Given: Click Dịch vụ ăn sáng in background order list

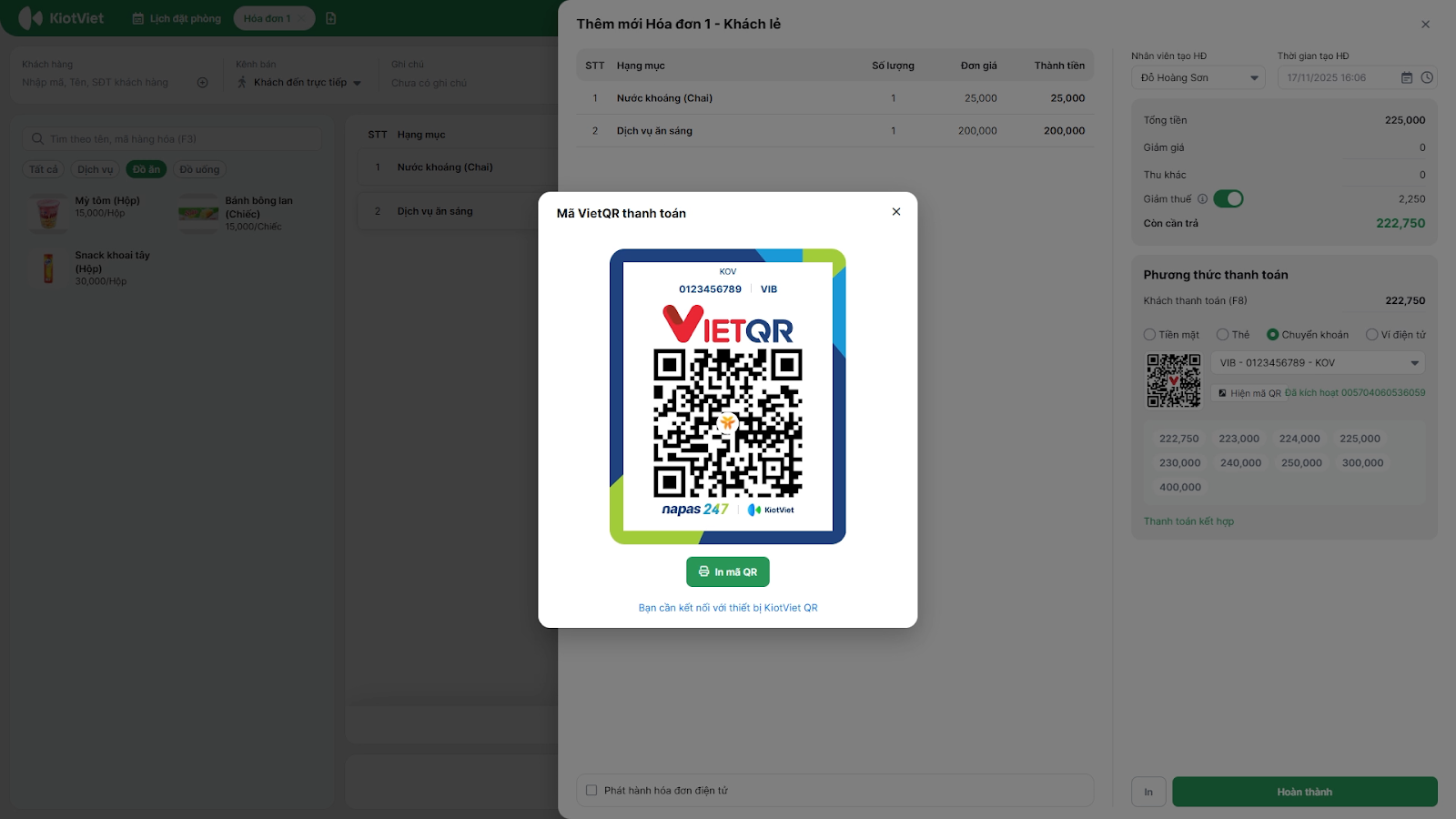Looking at the screenshot, I should coord(435,211).
